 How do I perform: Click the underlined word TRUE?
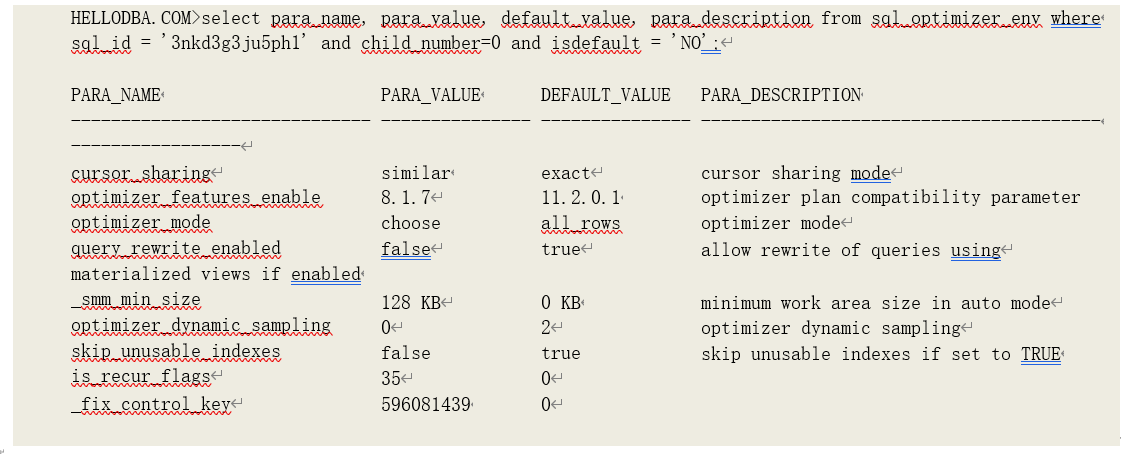[x=1040, y=353]
